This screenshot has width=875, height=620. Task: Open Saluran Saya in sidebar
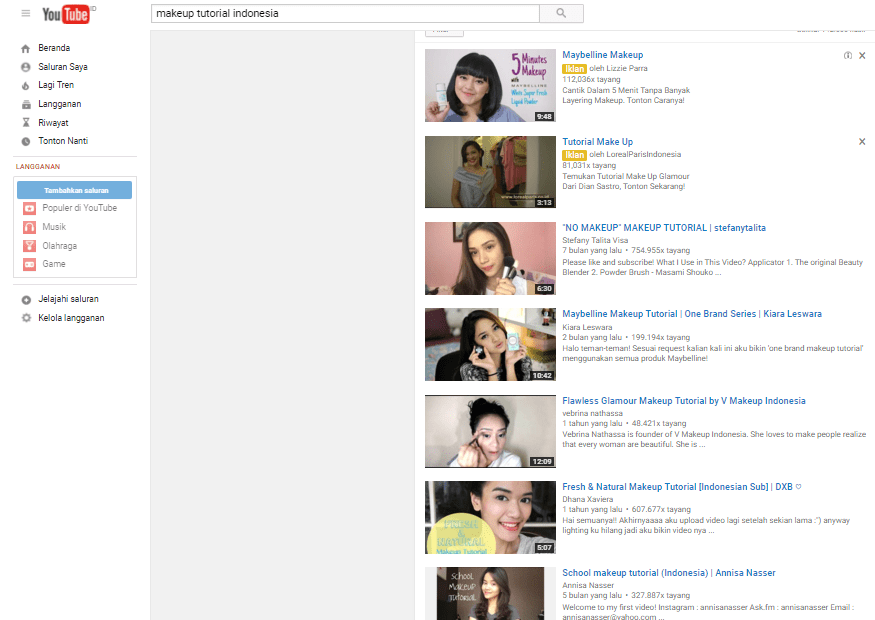[x=62, y=67]
